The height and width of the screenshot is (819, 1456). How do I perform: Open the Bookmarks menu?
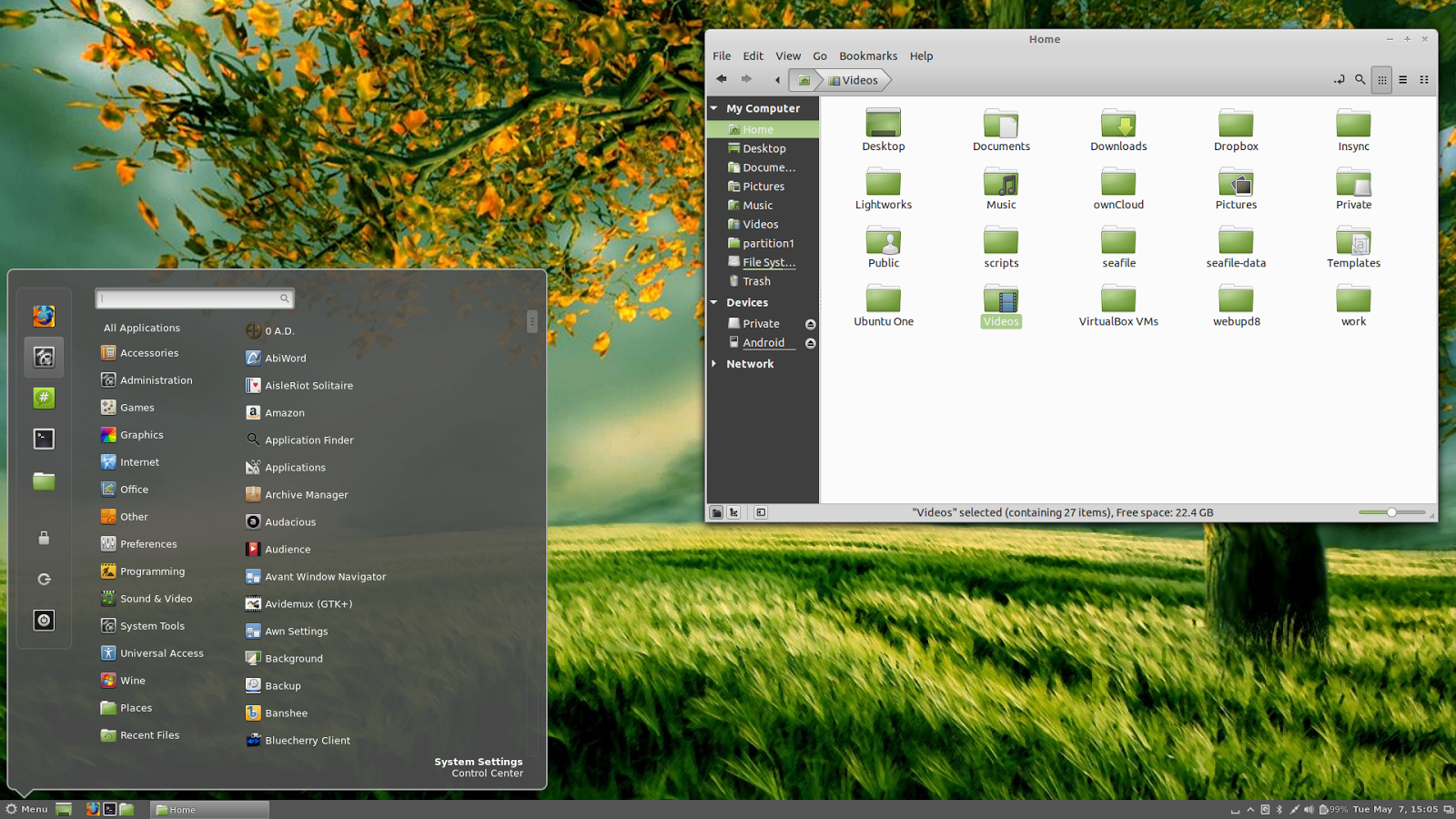(x=867, y=56)
